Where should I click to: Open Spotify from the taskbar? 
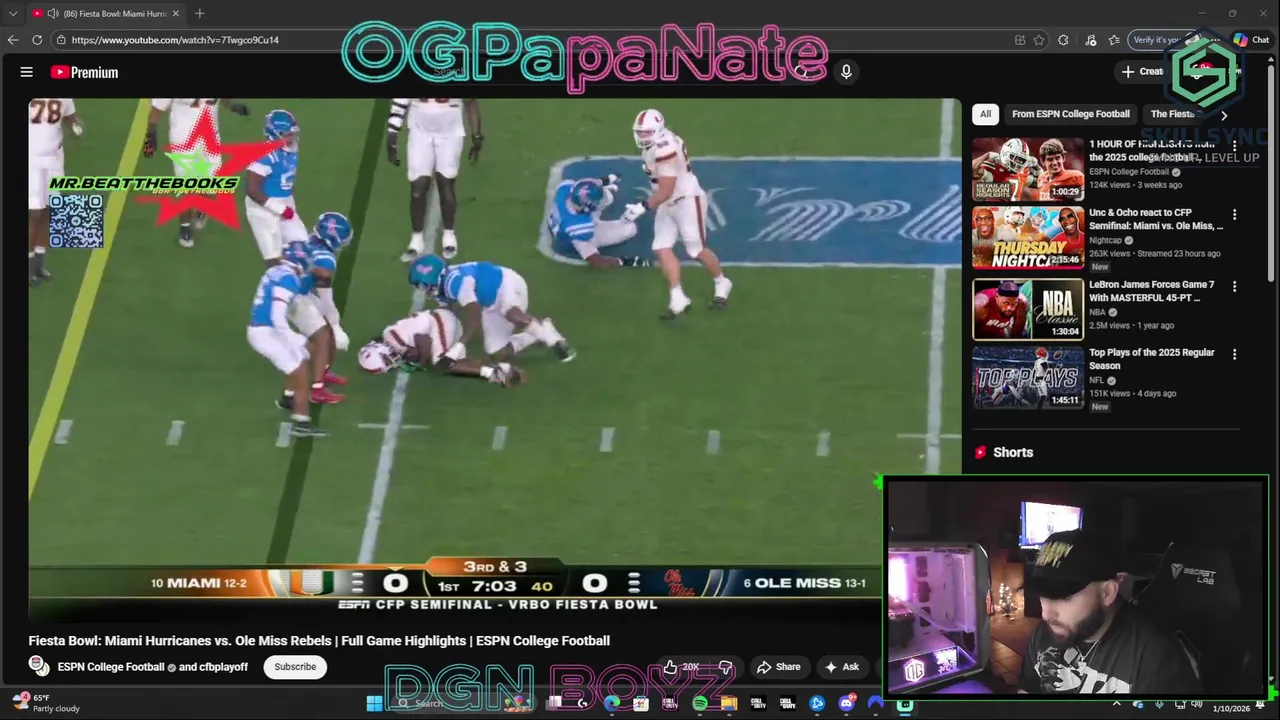pyautogui.click(x=700, y=703)
